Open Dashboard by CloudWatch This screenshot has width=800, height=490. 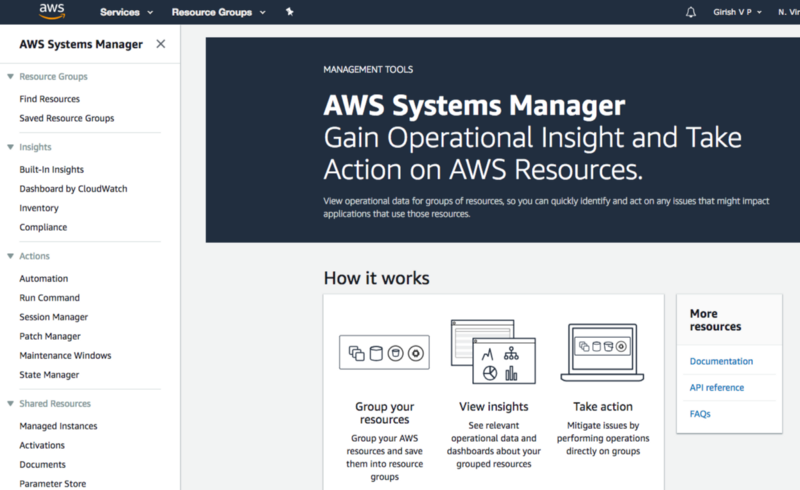coord(73,189)
